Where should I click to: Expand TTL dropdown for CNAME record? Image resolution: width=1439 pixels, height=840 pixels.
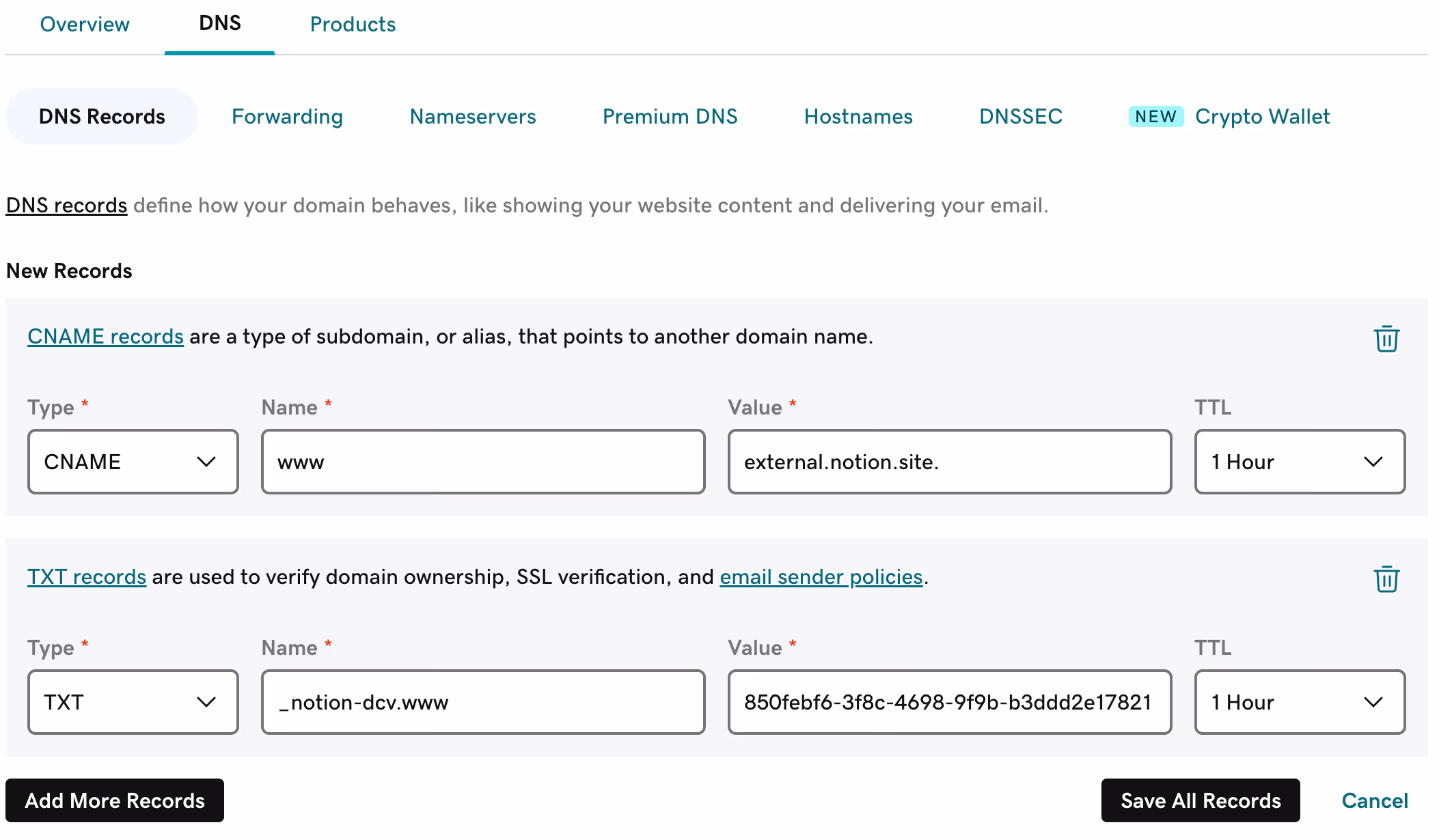tap(1299, 462)
